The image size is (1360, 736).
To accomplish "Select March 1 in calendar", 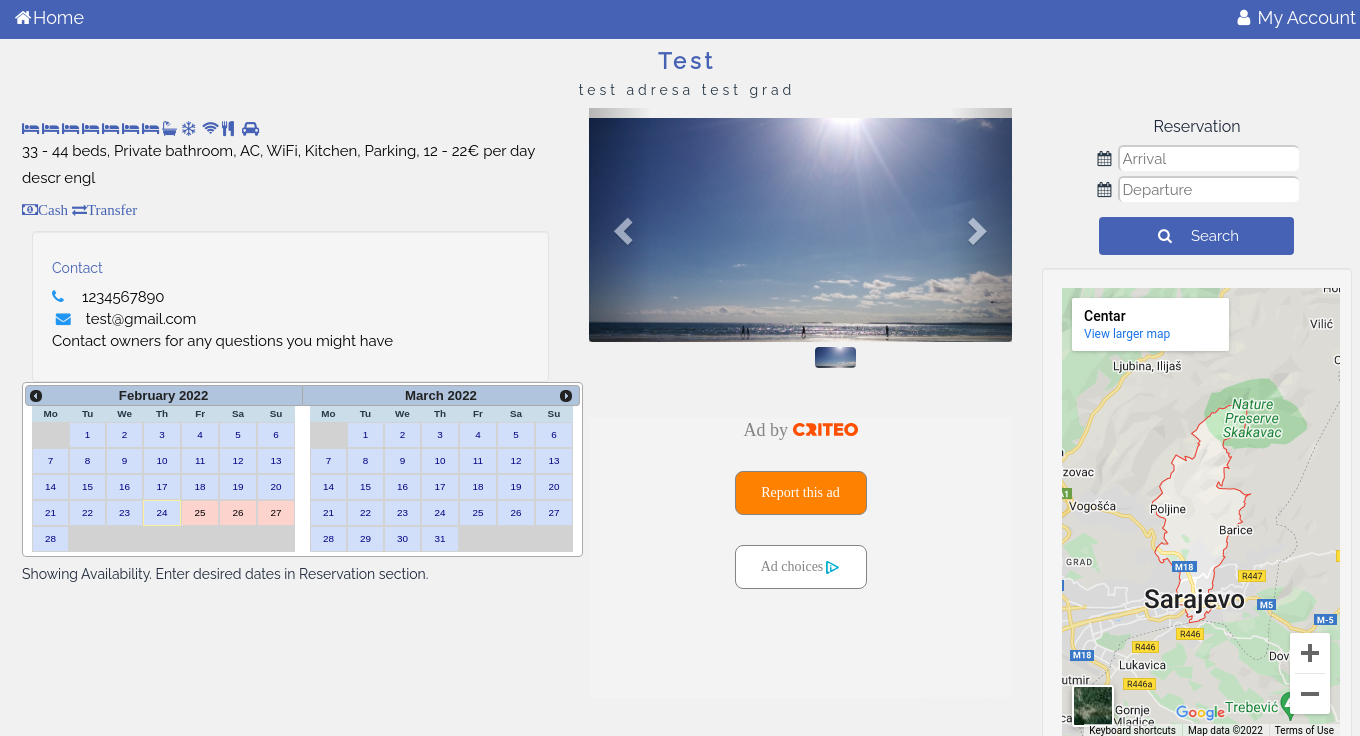I will pyautogui.click(x=365, y=435).
